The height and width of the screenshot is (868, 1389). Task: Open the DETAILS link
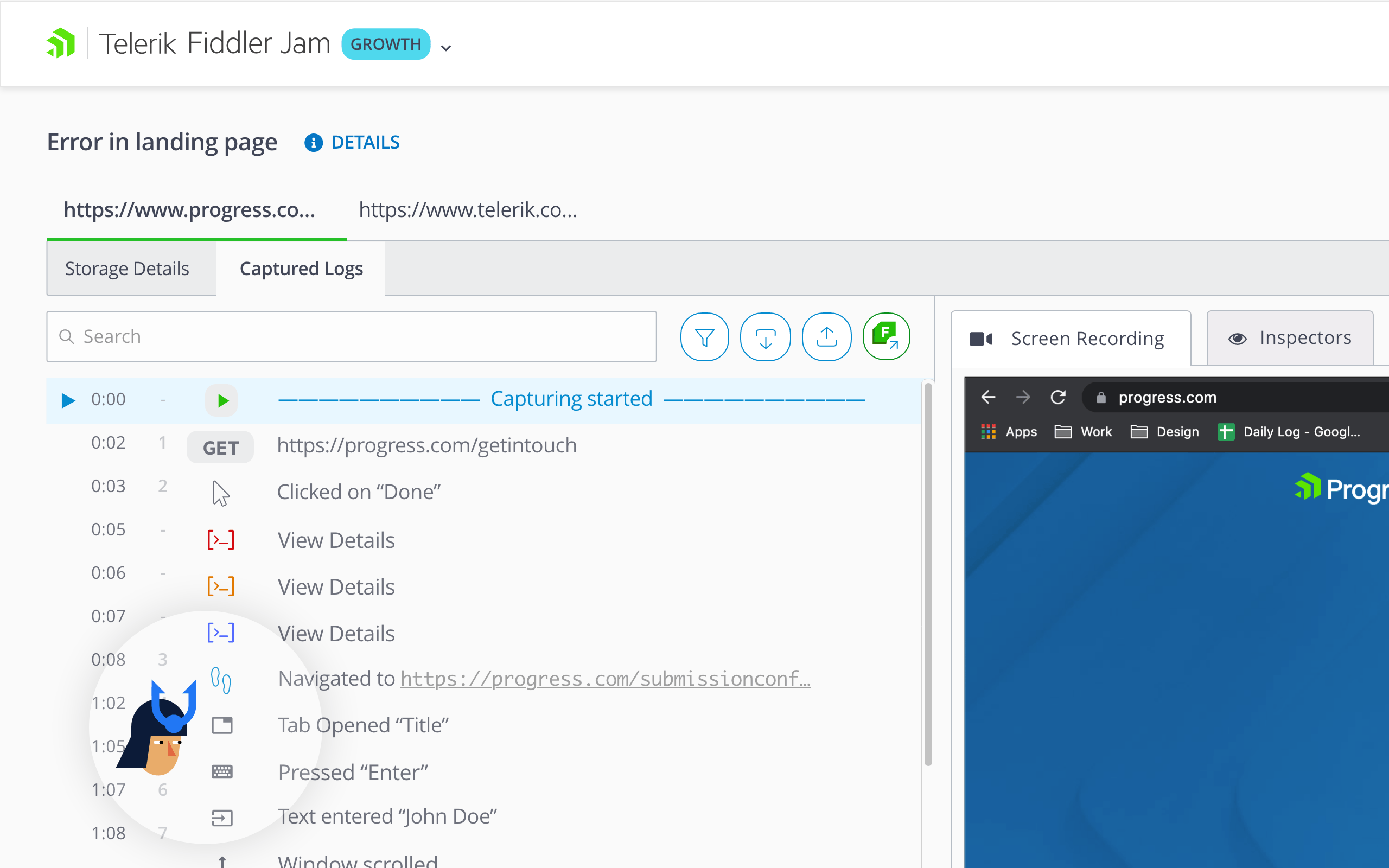366,142
